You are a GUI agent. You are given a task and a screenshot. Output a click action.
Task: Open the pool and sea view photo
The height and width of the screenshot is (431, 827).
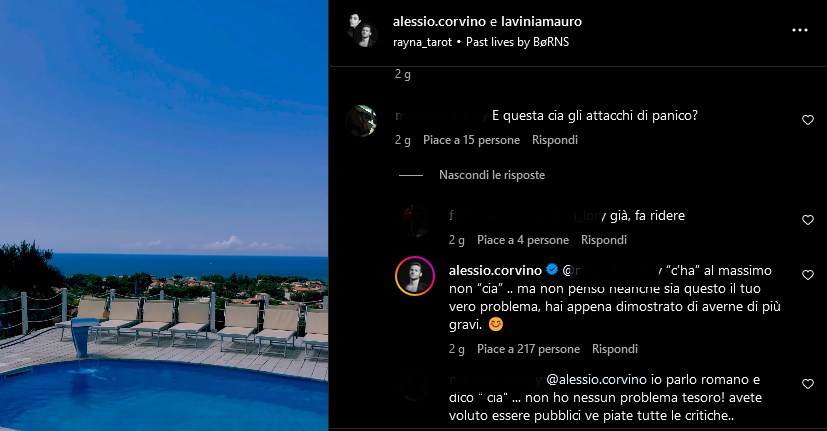pyautogui.click(x=164, y=215)
